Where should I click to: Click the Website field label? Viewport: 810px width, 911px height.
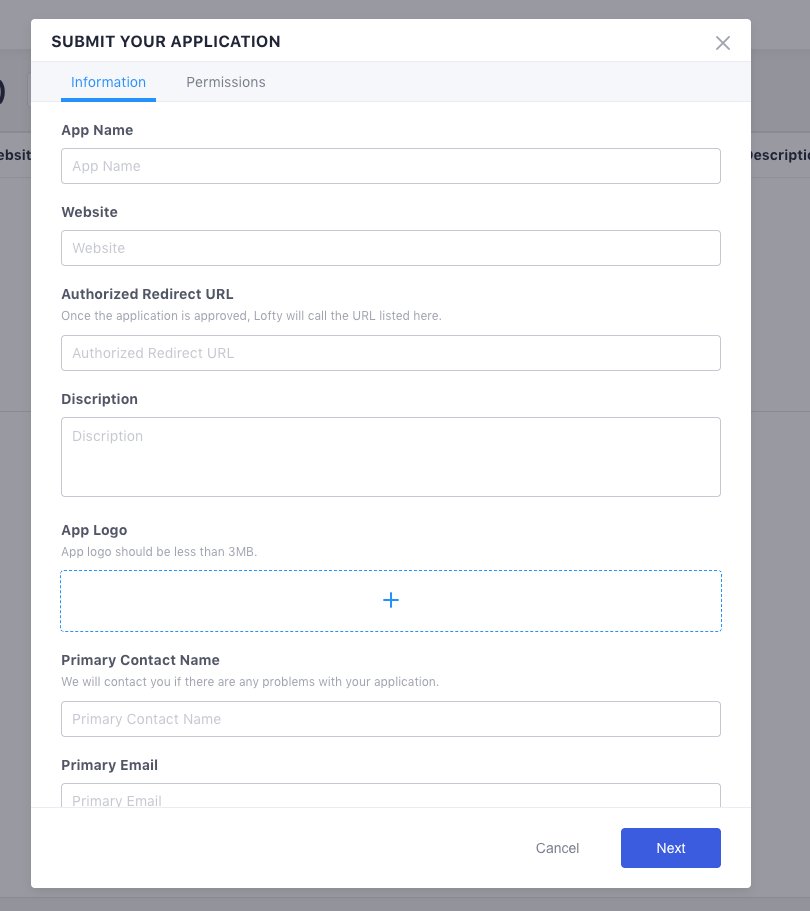89,212
